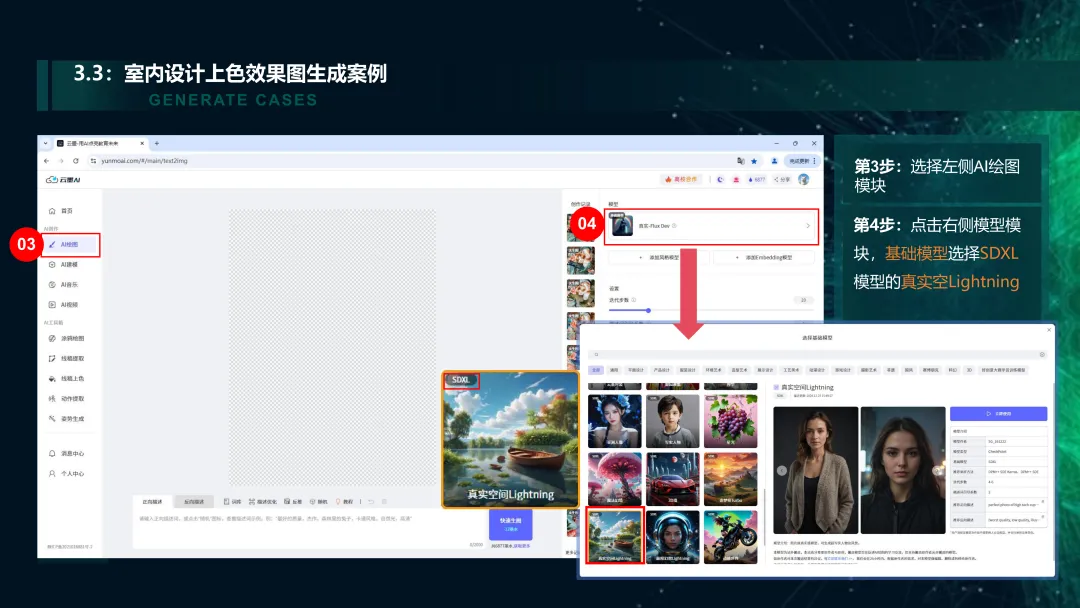Click chevron on the model selector
This screenshot has height=608, width=1080.
808,226
